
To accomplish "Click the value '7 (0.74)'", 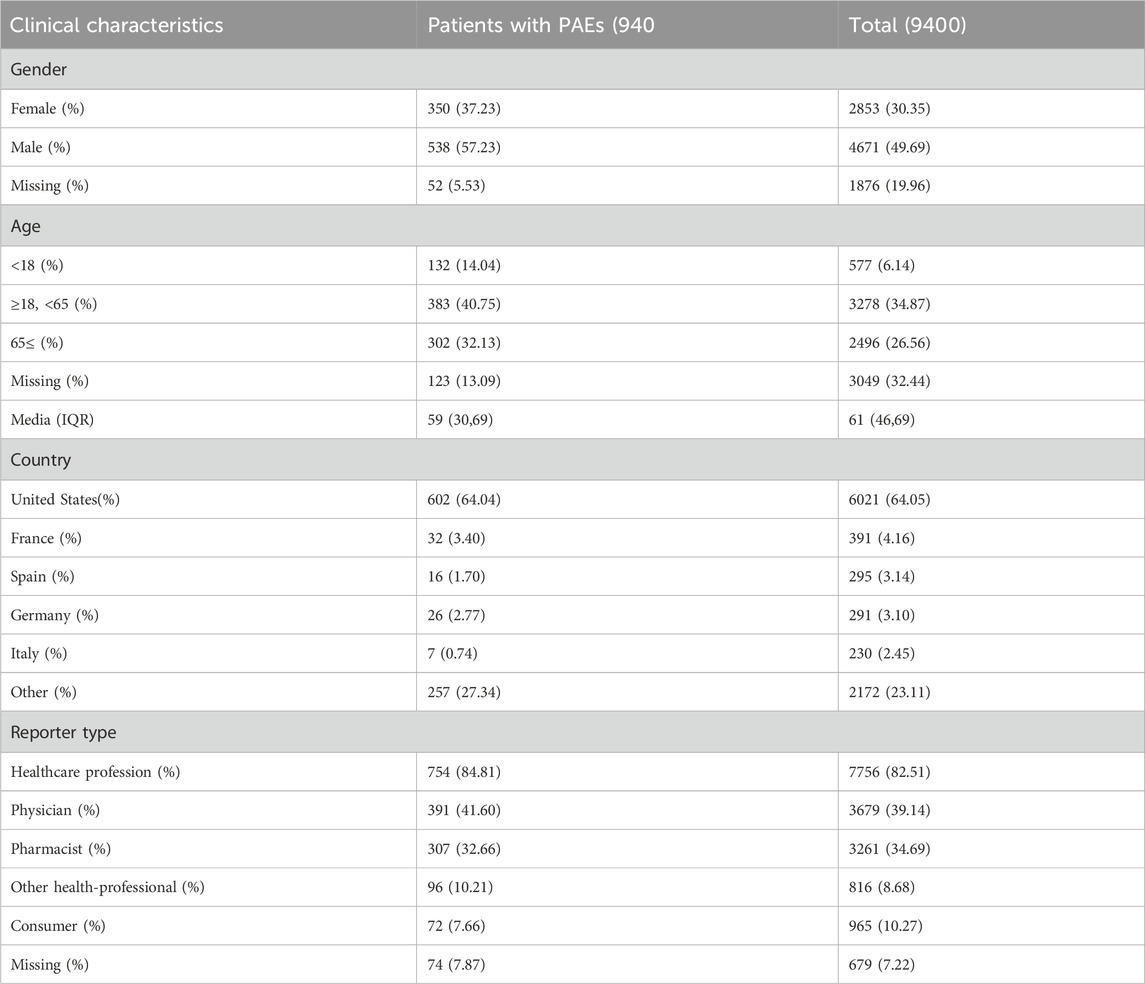I will 452,654.
